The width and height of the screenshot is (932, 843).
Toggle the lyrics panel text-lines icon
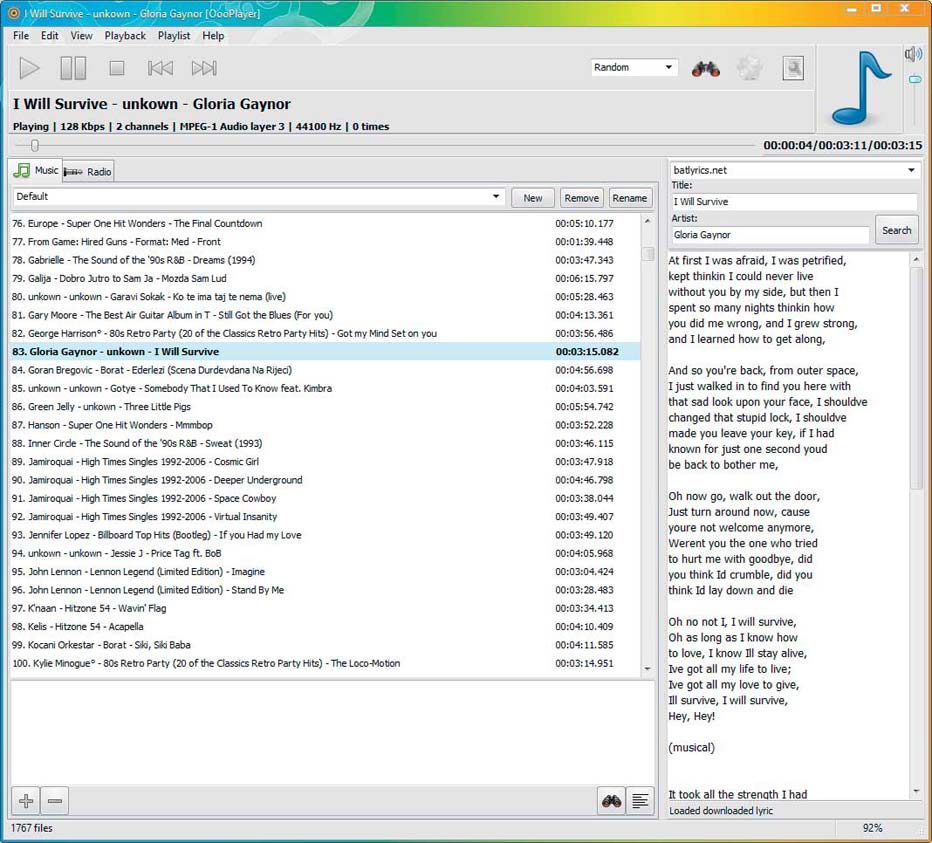(640, 801)
